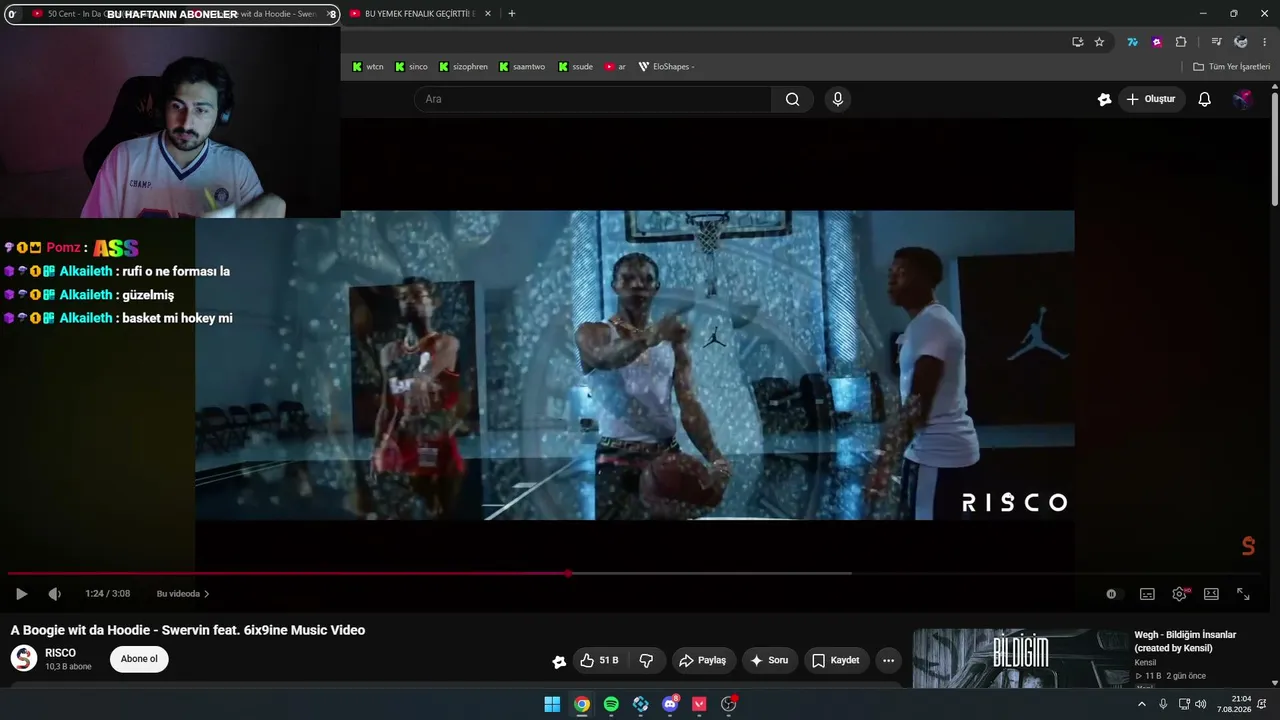Open the Soru ask button
Viewport: 1280px width, 720px height.
tap(770, 660)
